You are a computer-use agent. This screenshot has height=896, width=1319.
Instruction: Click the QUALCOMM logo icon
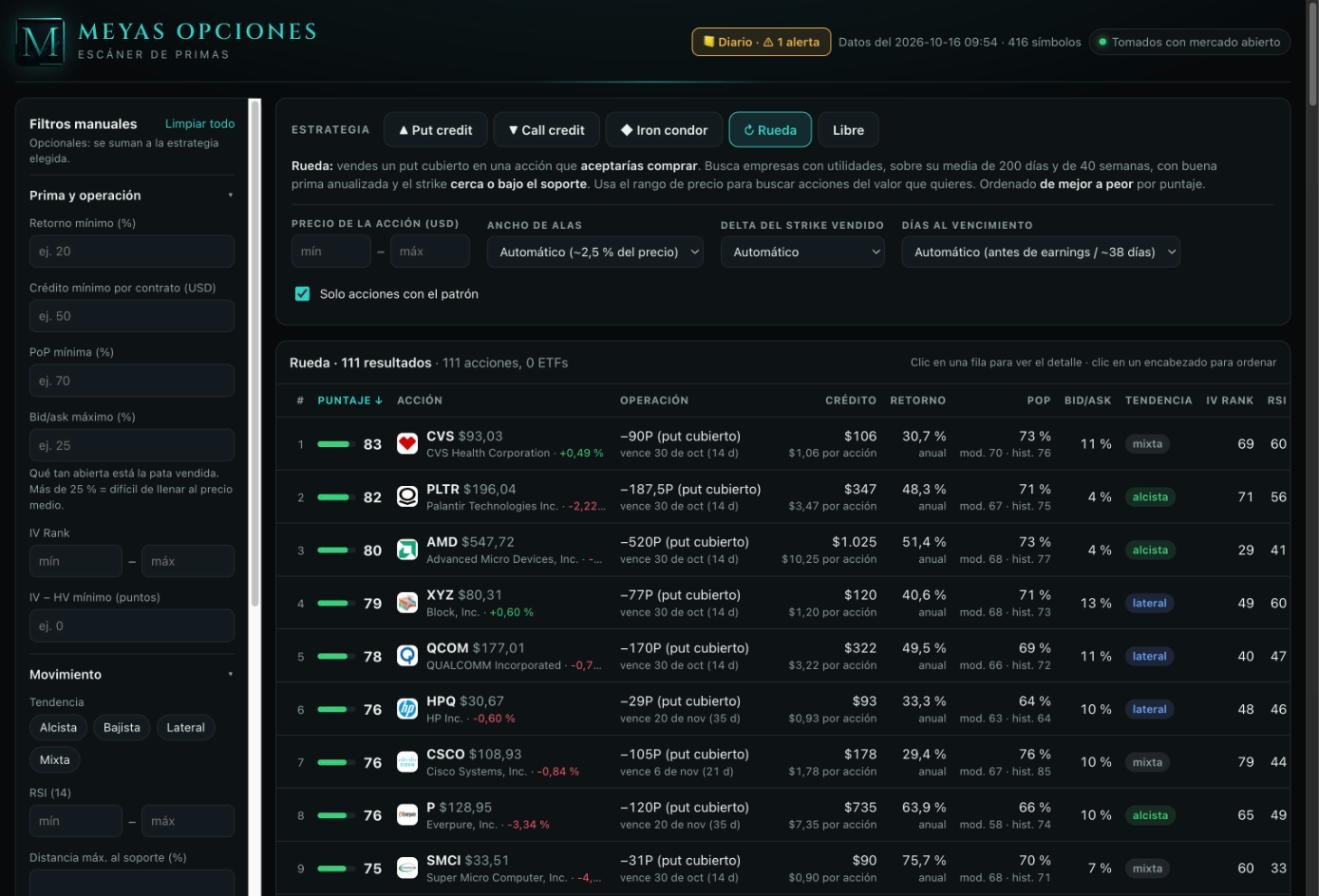407,656
